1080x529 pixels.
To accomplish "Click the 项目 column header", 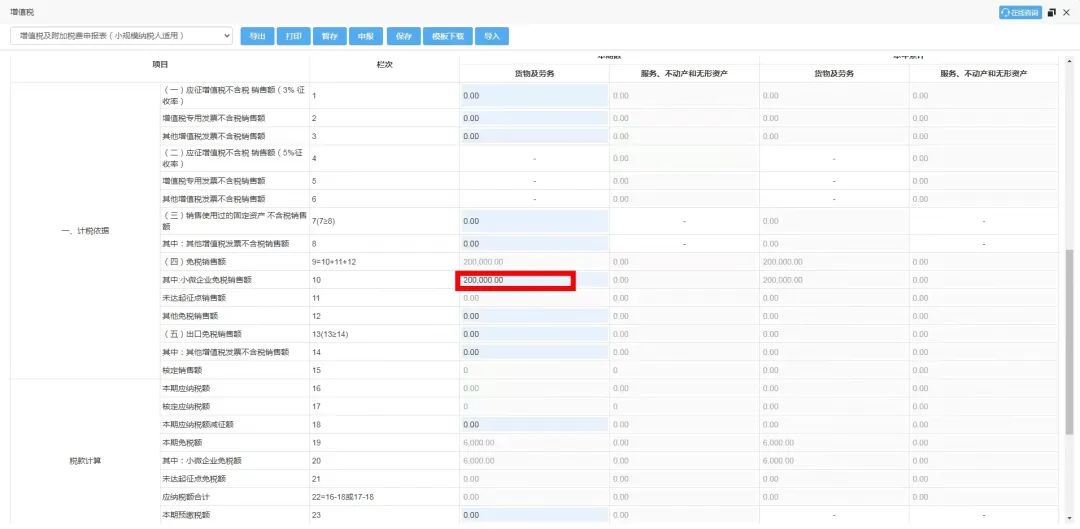I will tap(160, 64).
